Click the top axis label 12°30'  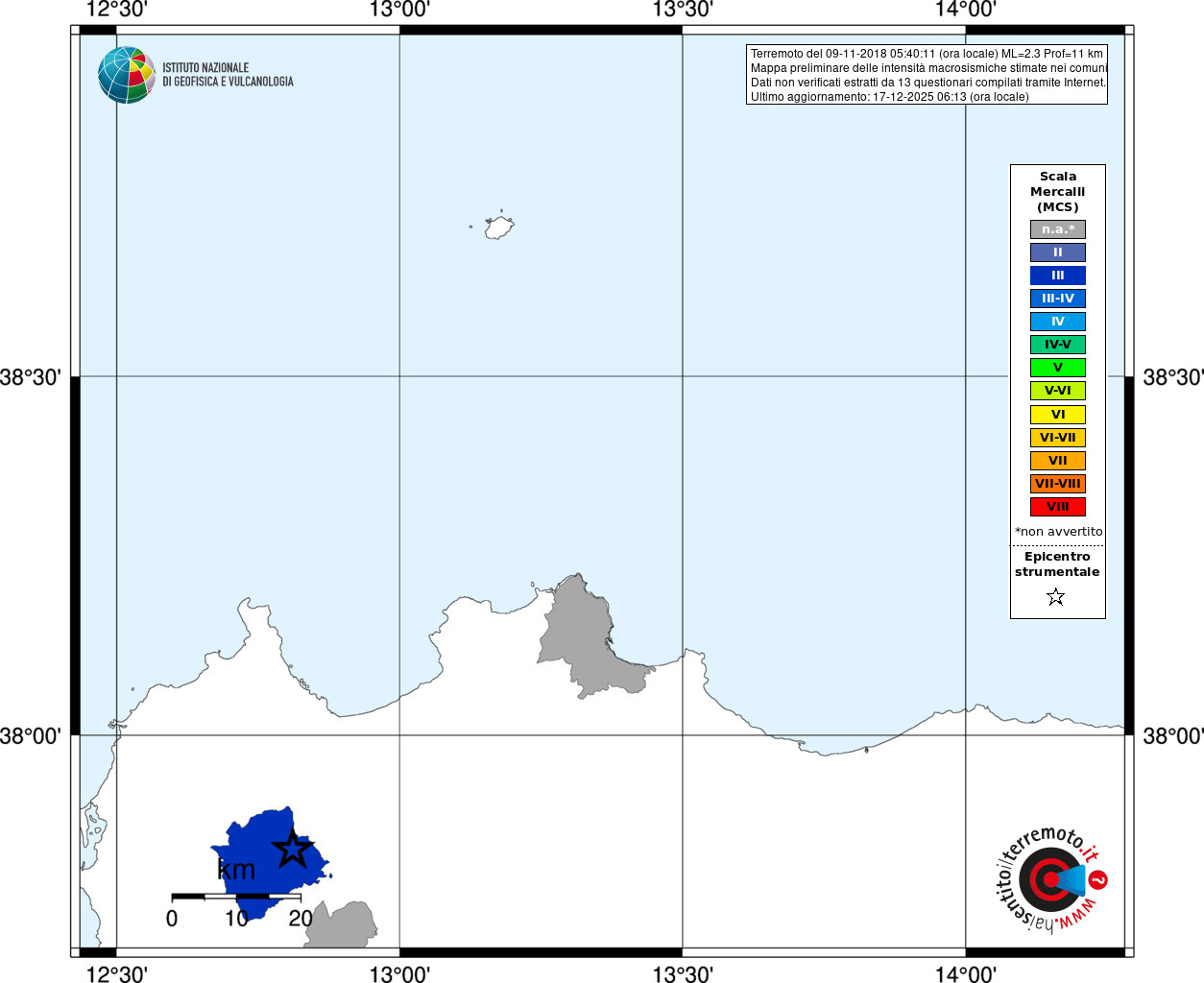pos(117,10)
